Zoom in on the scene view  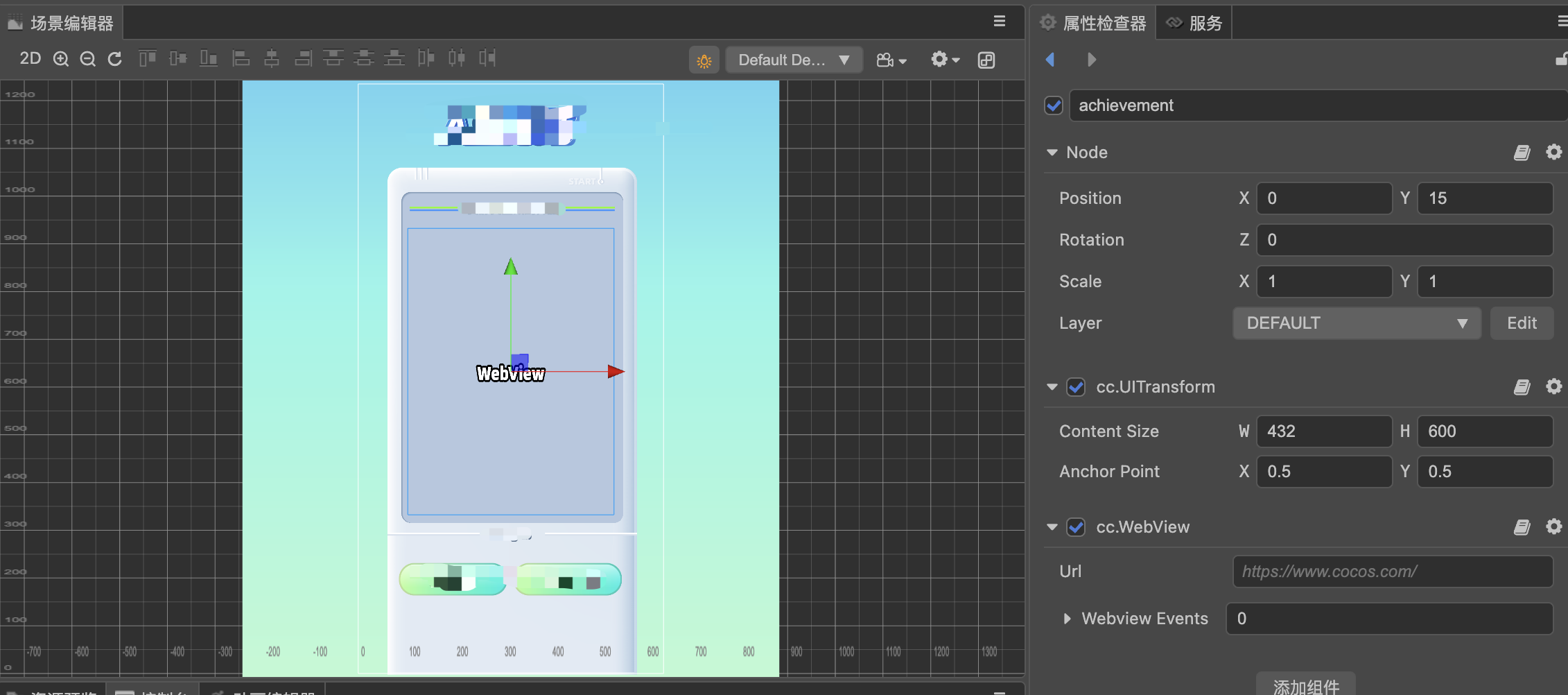pyautogui.click(x=61, y=59)
